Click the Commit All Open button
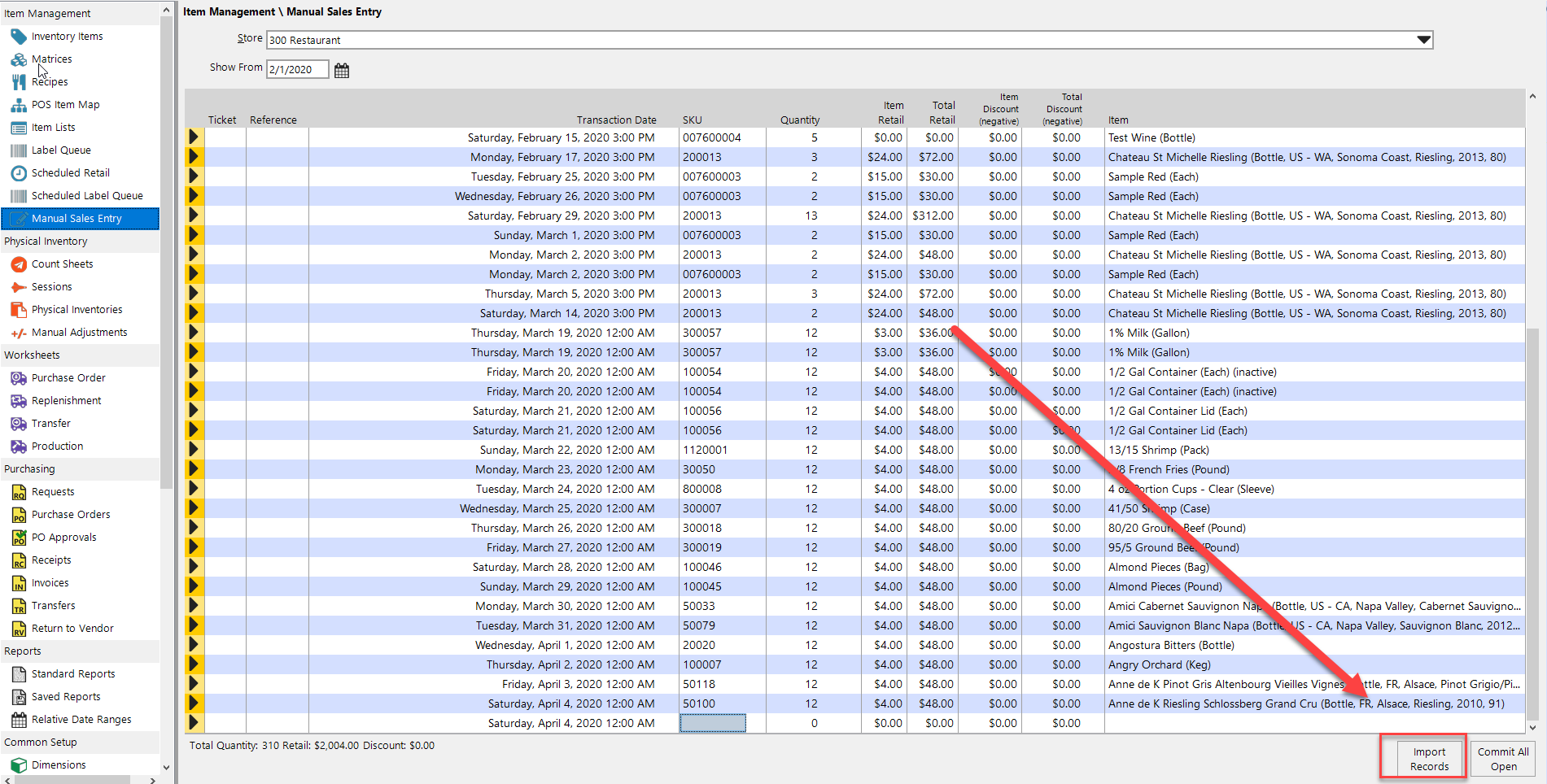The image size is (1547, 784). (x=1503, y=760)
